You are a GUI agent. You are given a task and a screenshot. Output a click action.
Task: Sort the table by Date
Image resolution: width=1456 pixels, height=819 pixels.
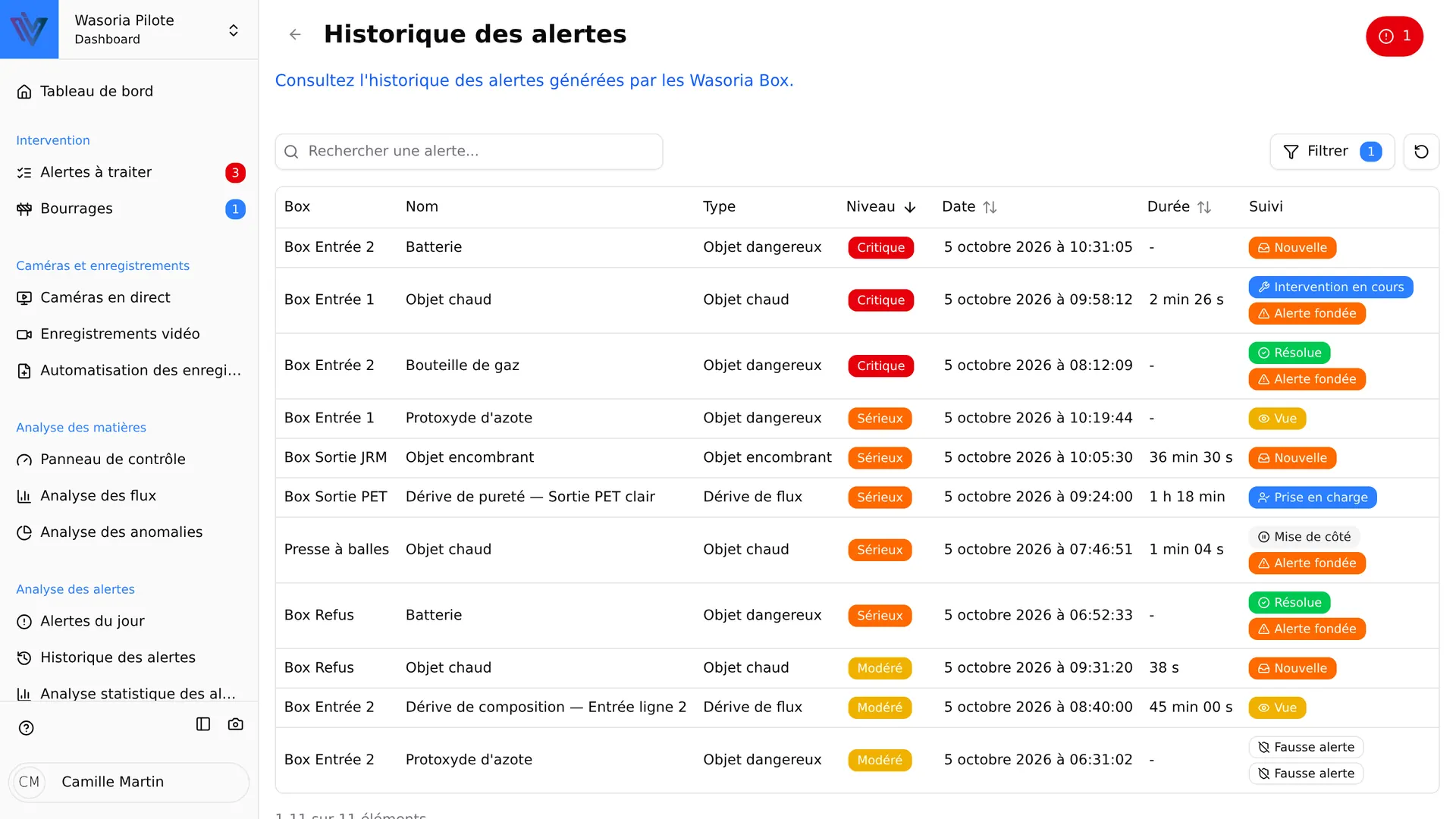point(969,207)
